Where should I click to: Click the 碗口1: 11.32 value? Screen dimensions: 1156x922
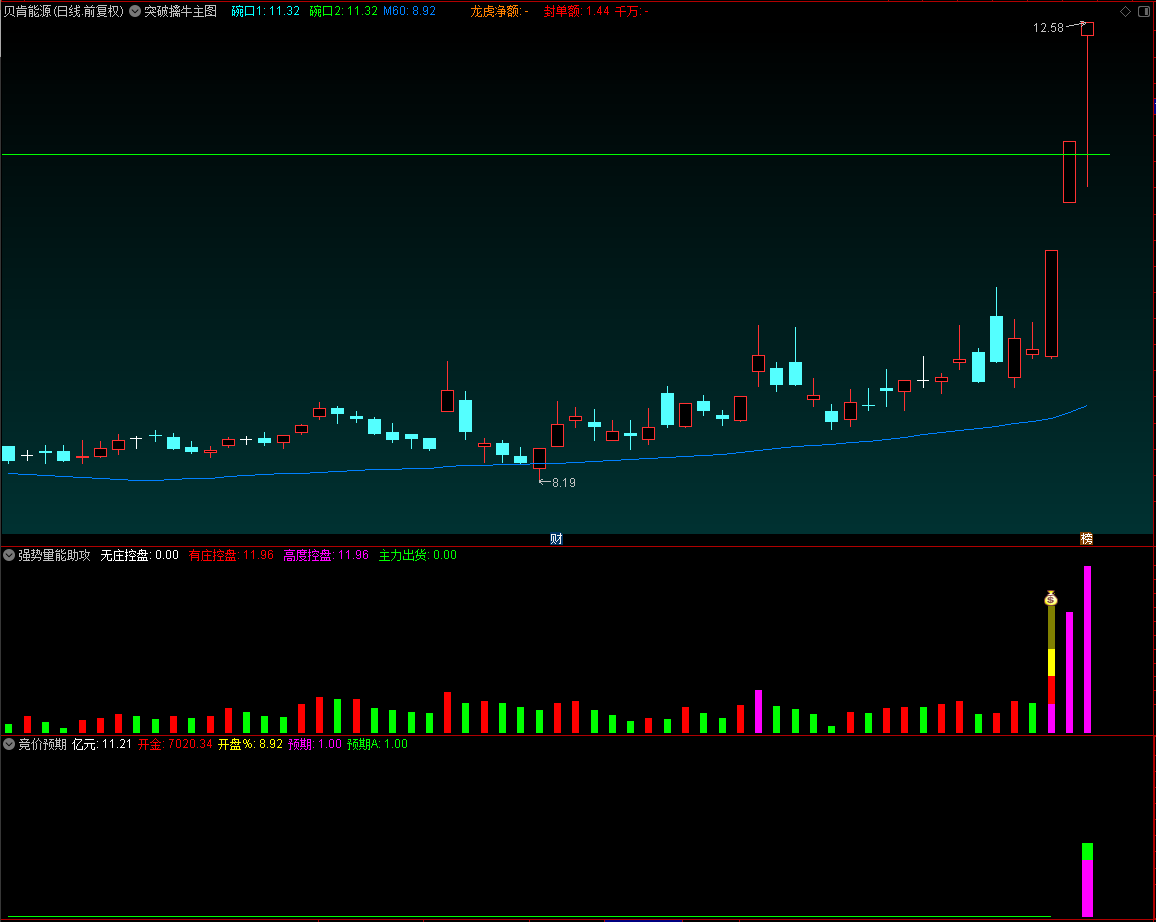click(265, 11)
